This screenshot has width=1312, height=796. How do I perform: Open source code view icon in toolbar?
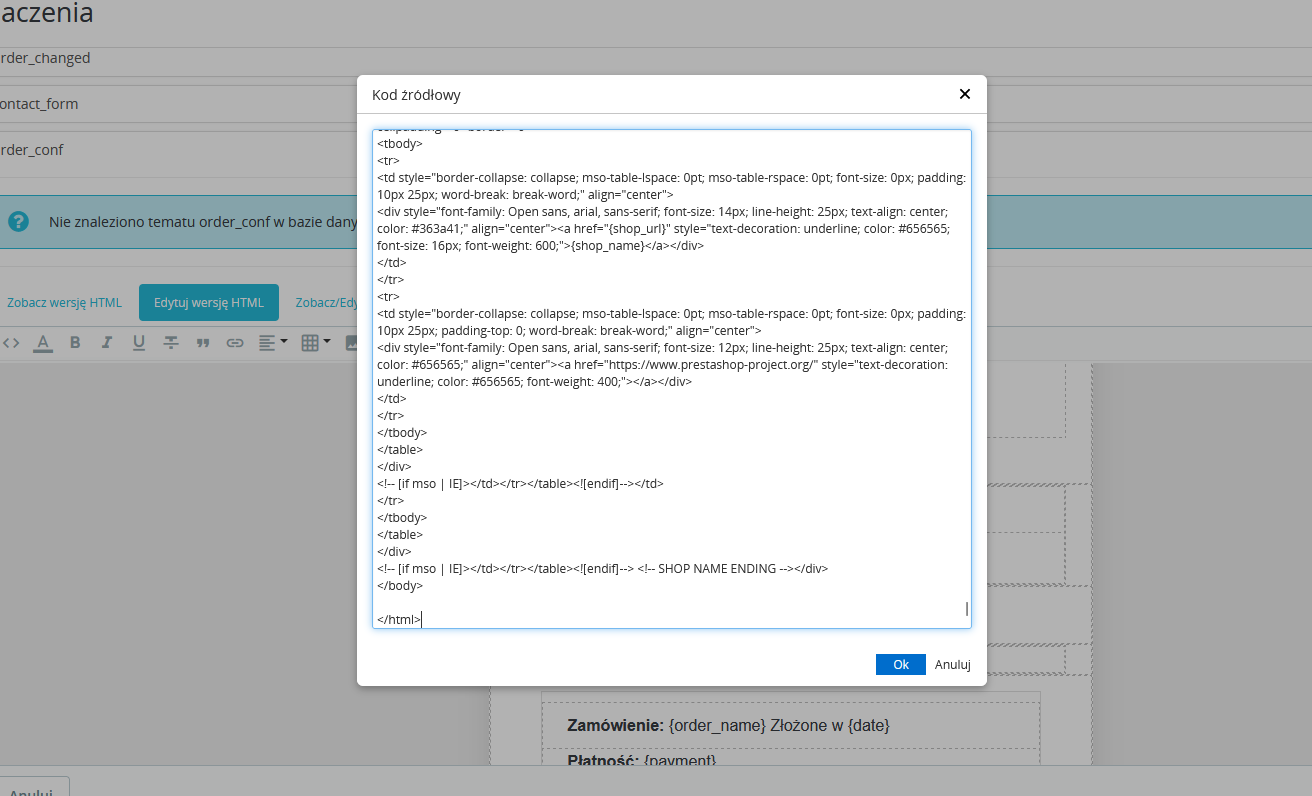[11, 342]
